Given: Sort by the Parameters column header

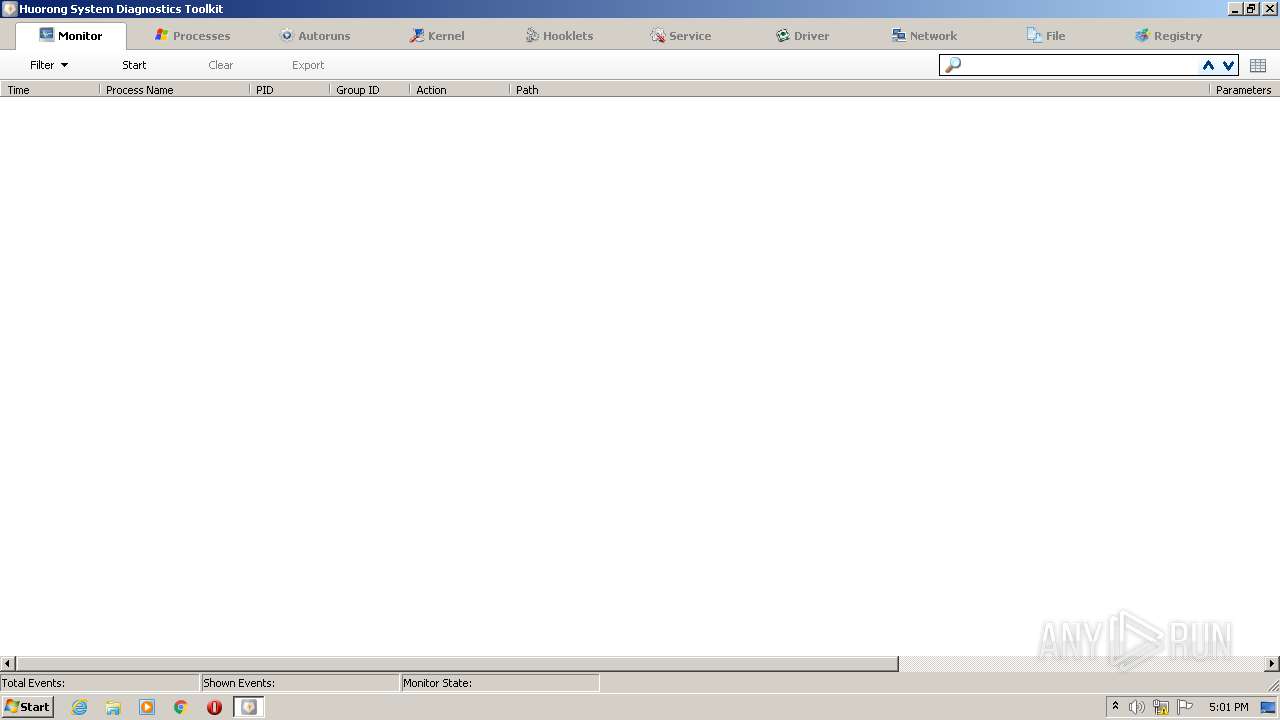Looking at the screenshot, I should point(1244,90).
